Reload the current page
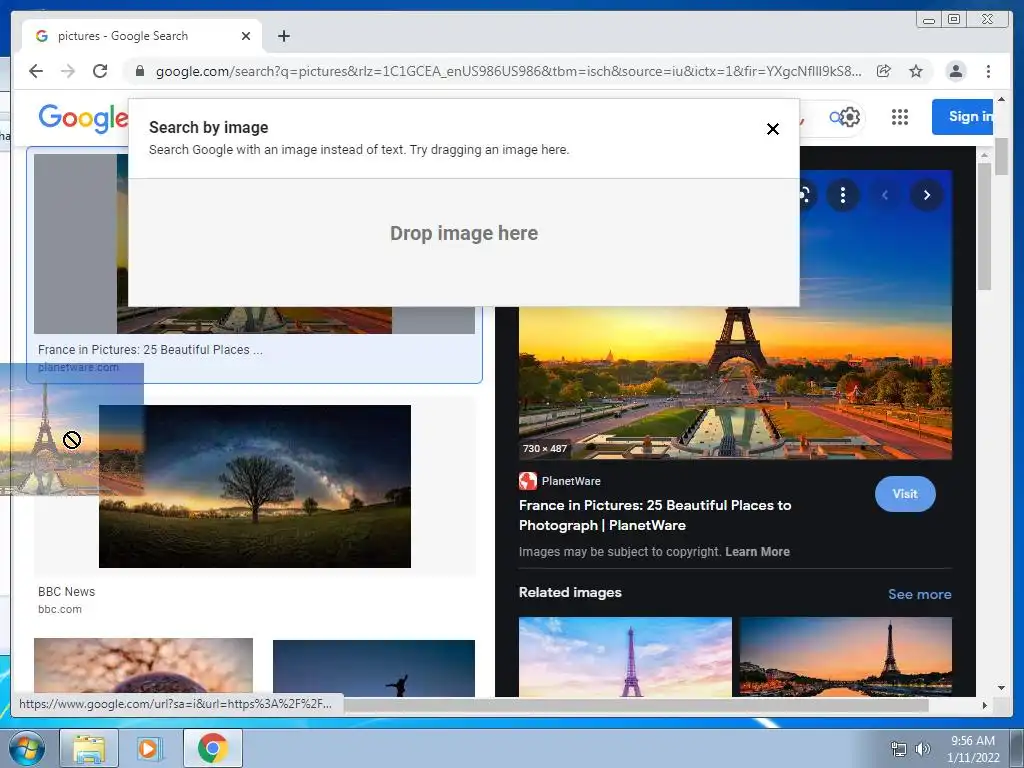The image size is (1024, 768). (100, 71)
